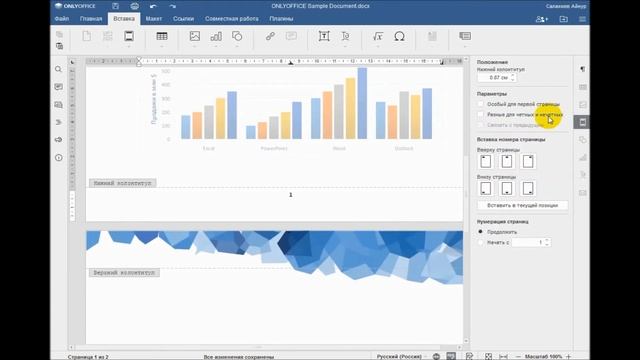The image size is (640, 360).
Task: Expand the content controls dropdown arrow
Action: coord(465,46)
